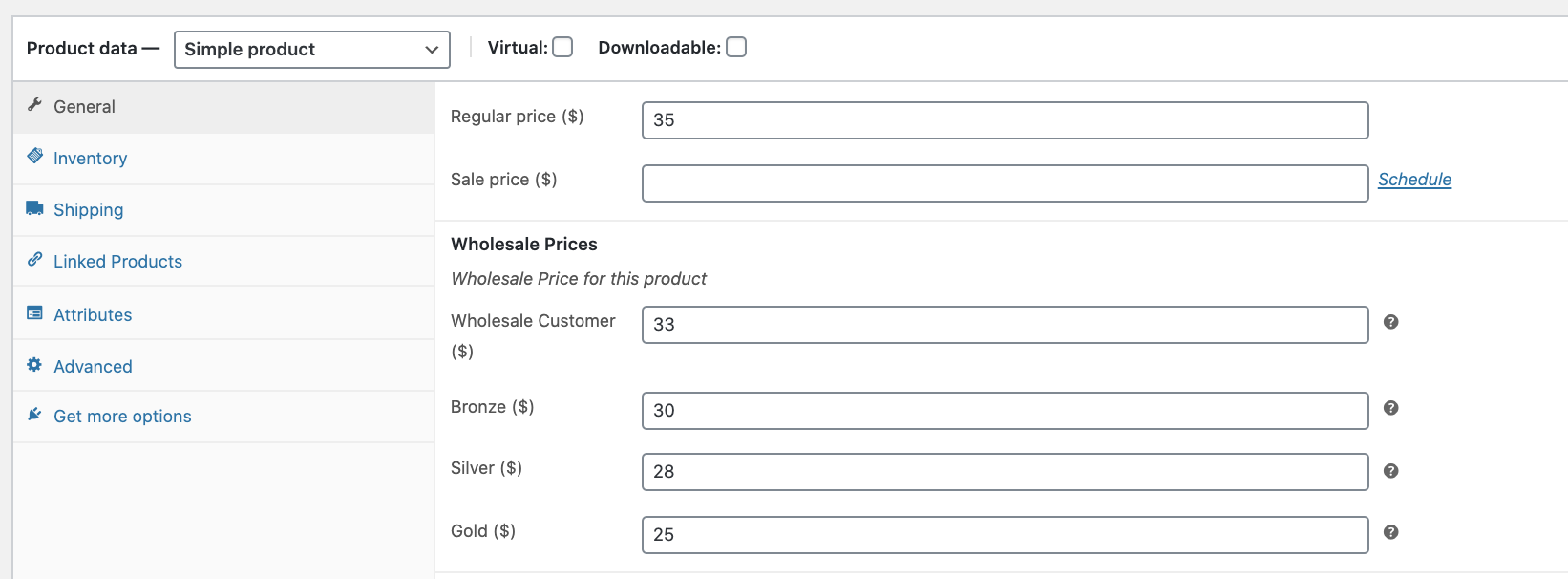The image size is (1568, 579).
Task: Click help tooltip icon beside Bronze price
Action: click(1390, 408)
